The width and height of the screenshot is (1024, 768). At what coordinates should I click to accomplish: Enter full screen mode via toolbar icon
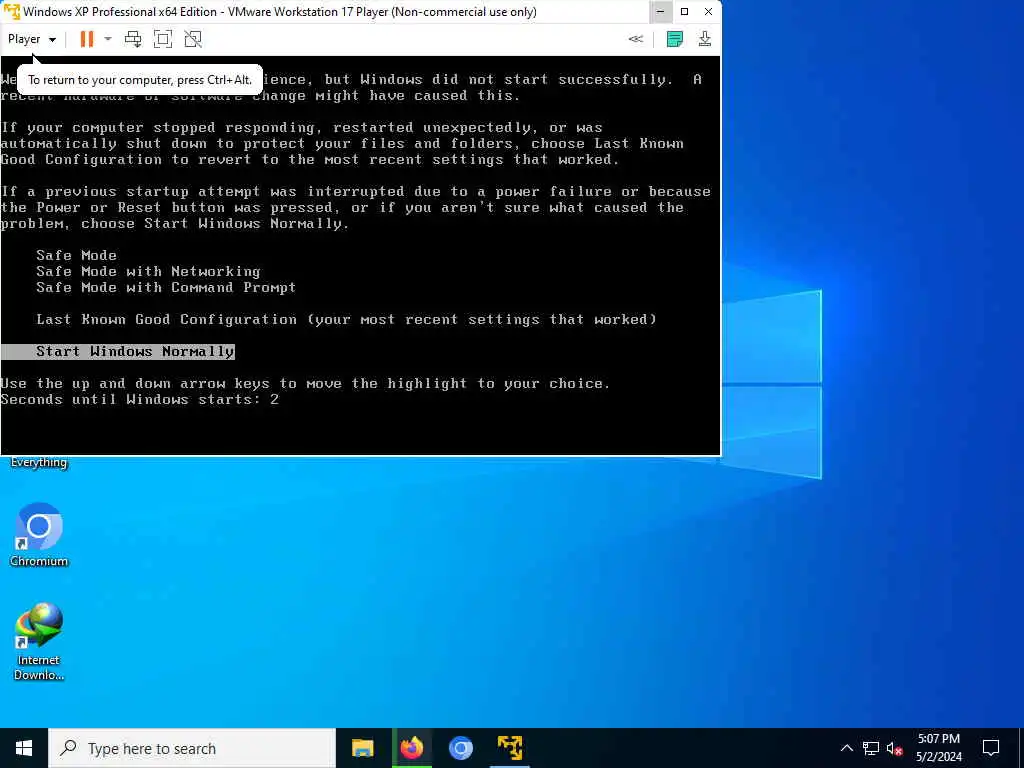163,39
